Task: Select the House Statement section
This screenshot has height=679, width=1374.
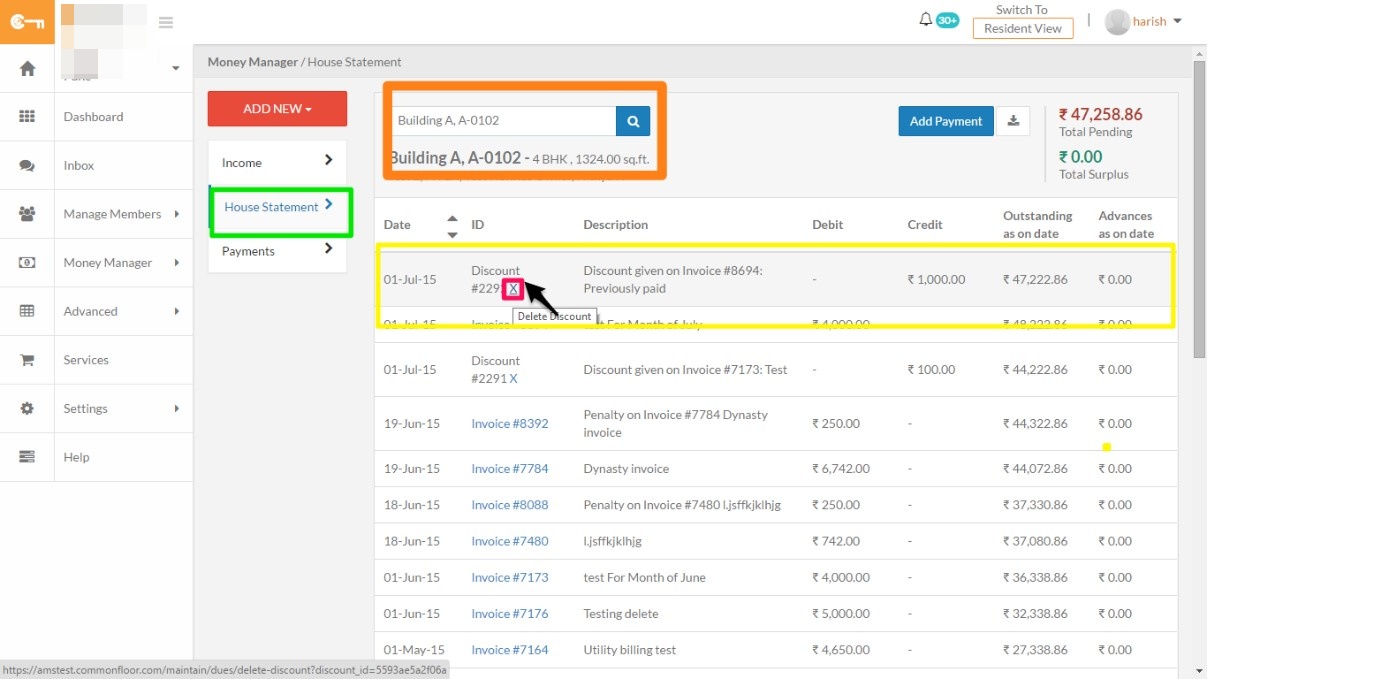Action: 277,207
